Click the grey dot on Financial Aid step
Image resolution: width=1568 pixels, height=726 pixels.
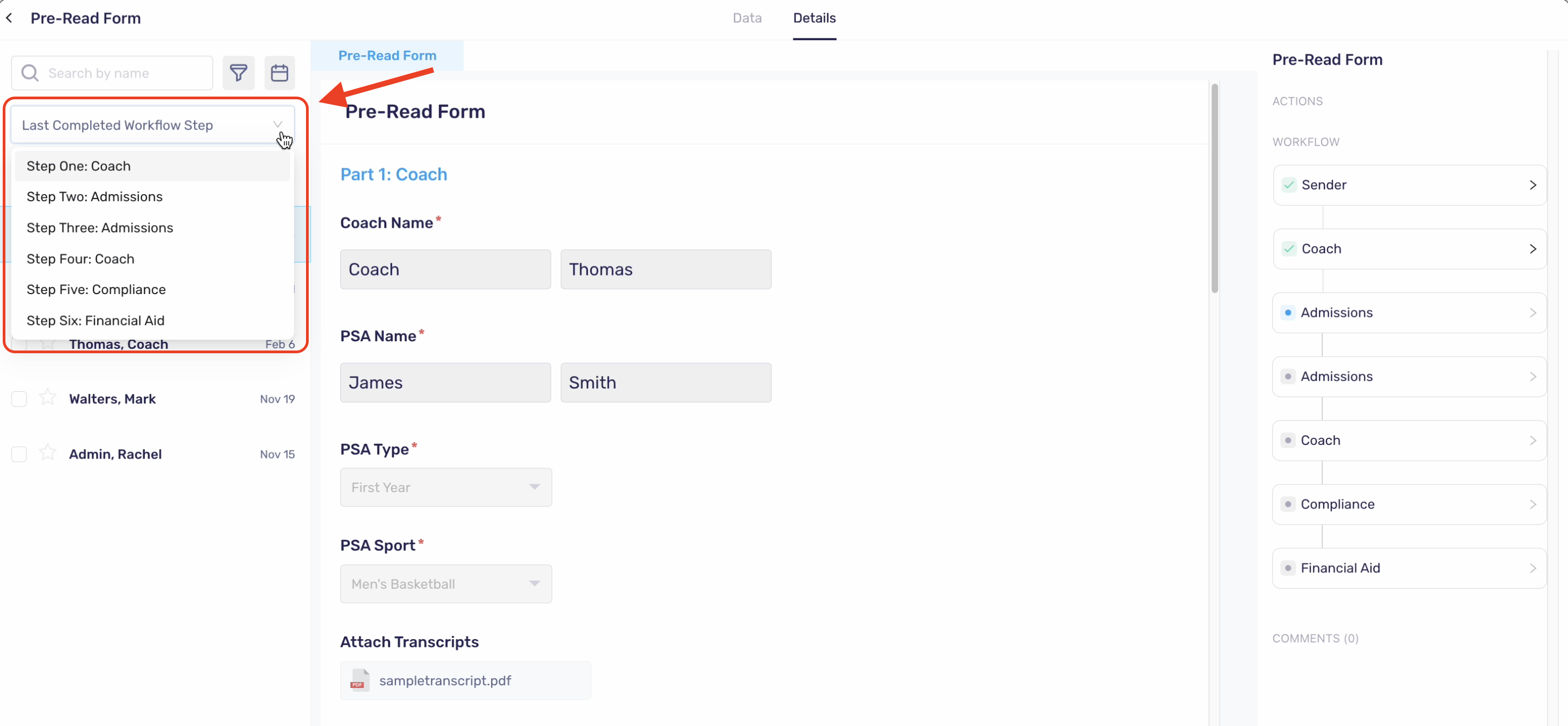tap(1288, 568)
